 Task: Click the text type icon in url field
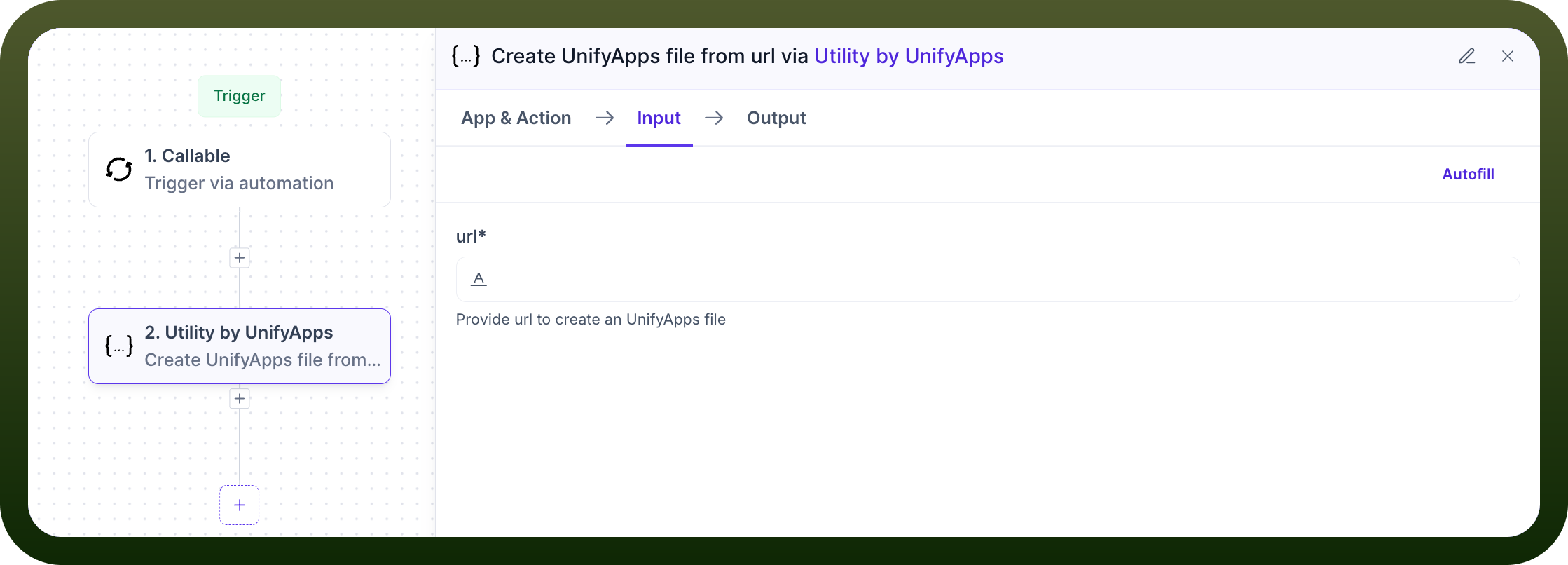click(479, 279)
